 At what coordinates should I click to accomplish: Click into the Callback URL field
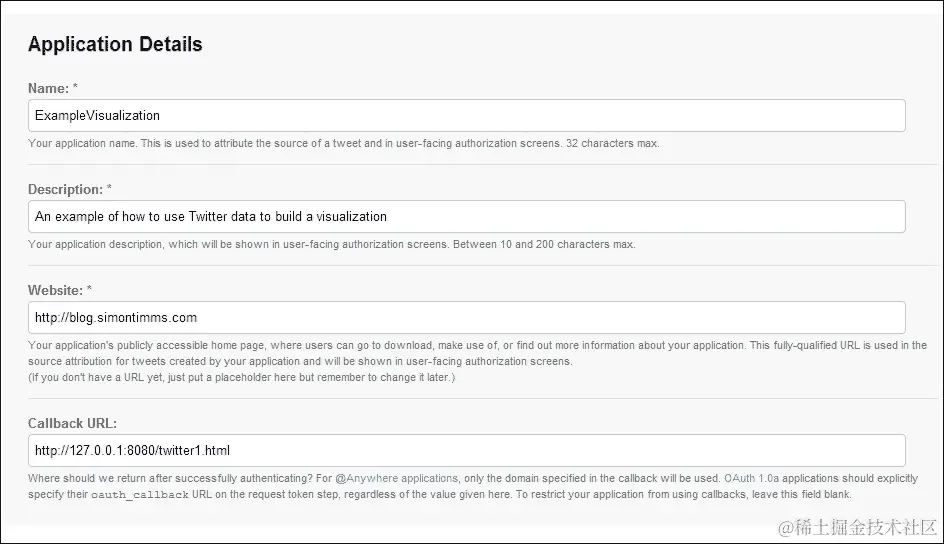467,450
